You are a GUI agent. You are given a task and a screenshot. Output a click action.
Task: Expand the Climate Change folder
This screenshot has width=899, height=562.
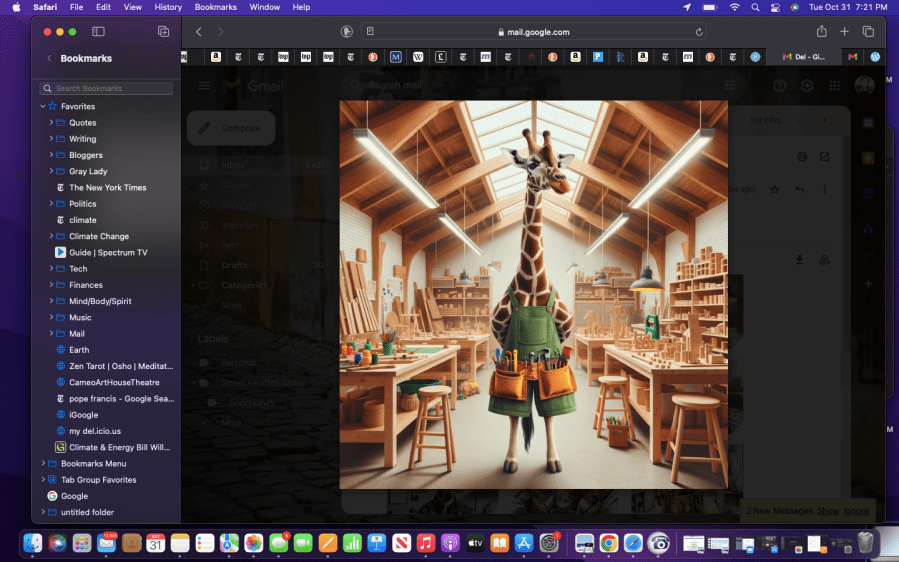(51, 237)
